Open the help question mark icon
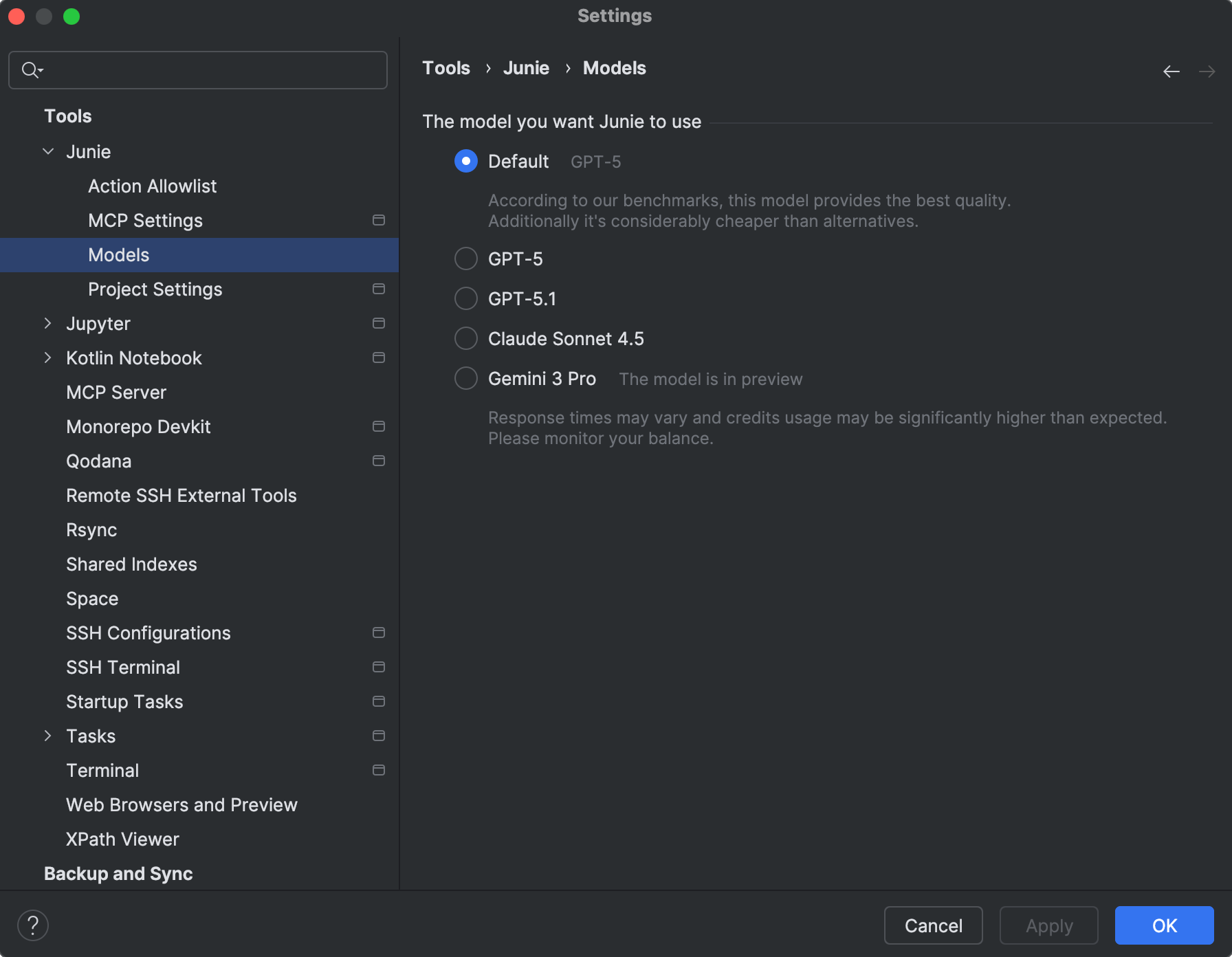The image size is (1232, 957). [x=33, y=925]
